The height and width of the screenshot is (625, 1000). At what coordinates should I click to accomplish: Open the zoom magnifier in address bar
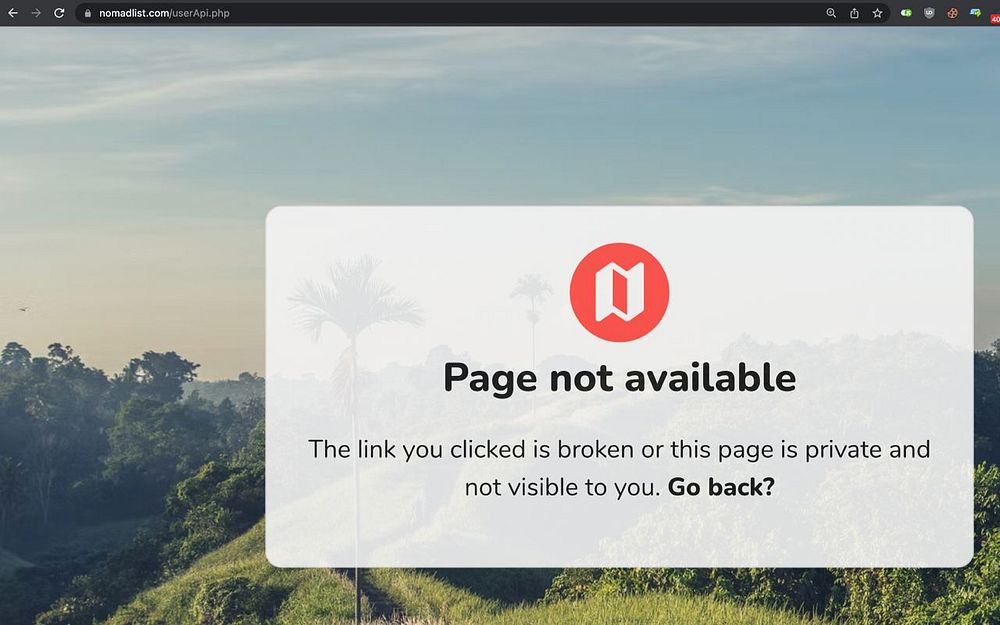[x=830, y=13]
